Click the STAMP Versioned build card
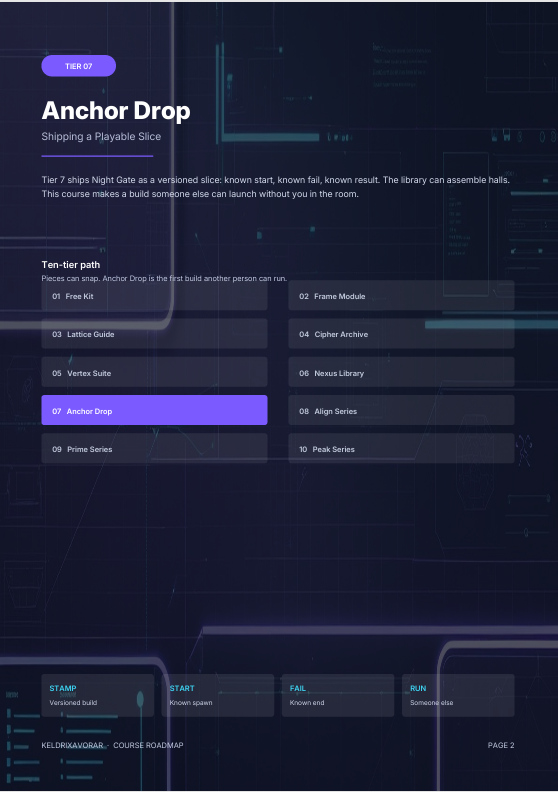This screenshot has height=792, width=558. [97, 695]
